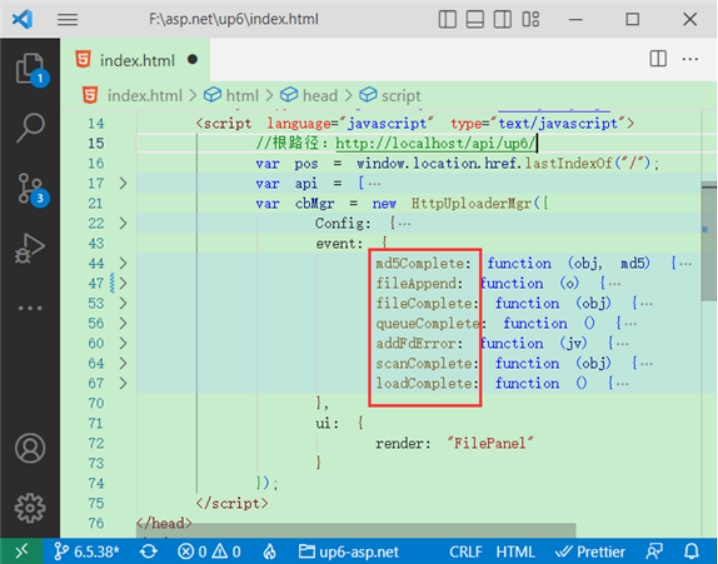The width and height of the screenshot is (718, 564).
Task: Expand folded md5Complete function at line 44
Action: tap(123, 263)
